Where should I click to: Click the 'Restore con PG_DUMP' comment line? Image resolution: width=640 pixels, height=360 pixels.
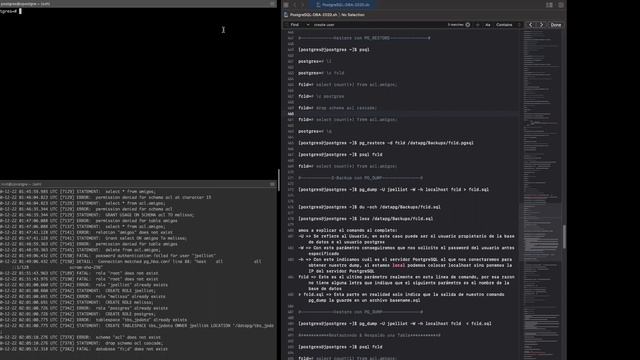(x=360, y=312)
